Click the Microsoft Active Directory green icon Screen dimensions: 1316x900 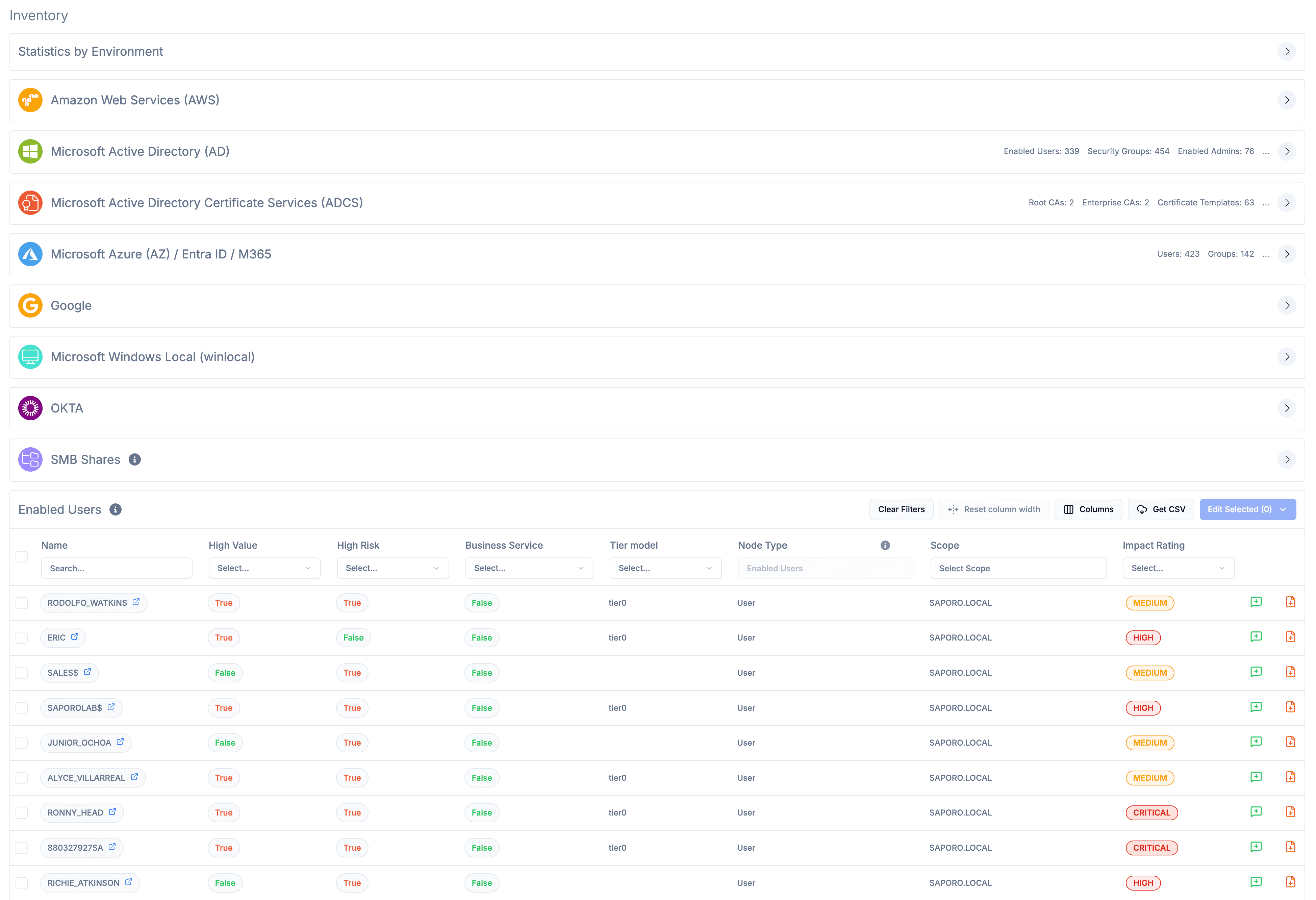point(30,151)
